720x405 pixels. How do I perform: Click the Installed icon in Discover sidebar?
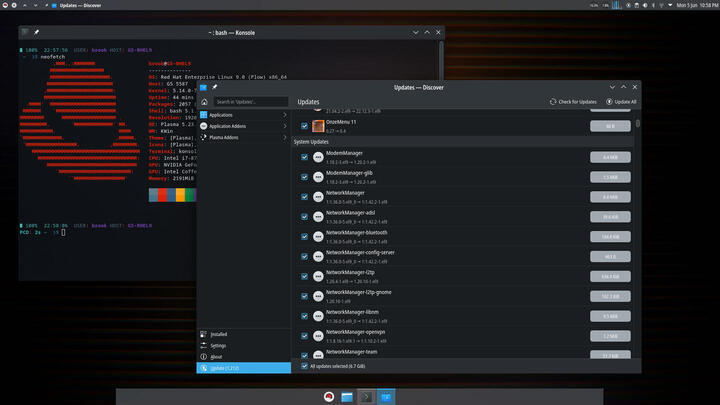coord(203,334)
